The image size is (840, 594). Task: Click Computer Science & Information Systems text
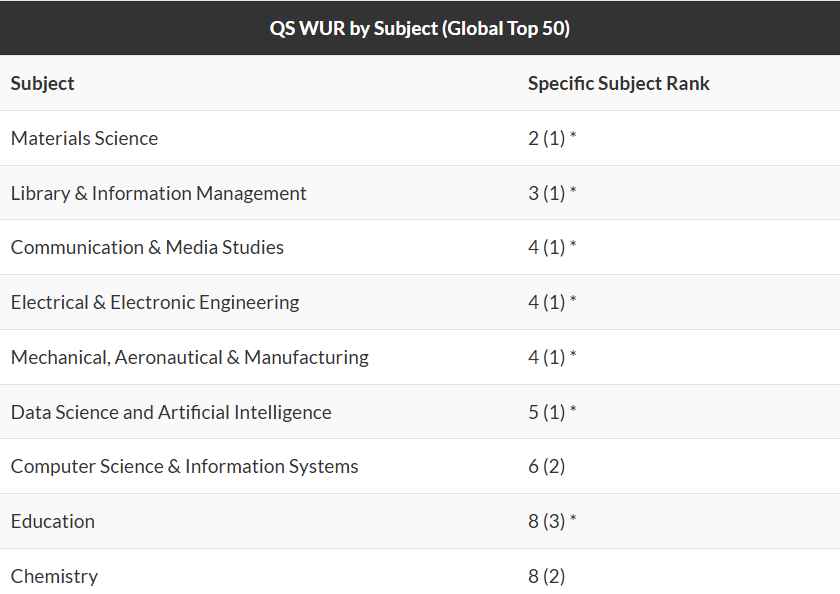[x=184, y=466]
